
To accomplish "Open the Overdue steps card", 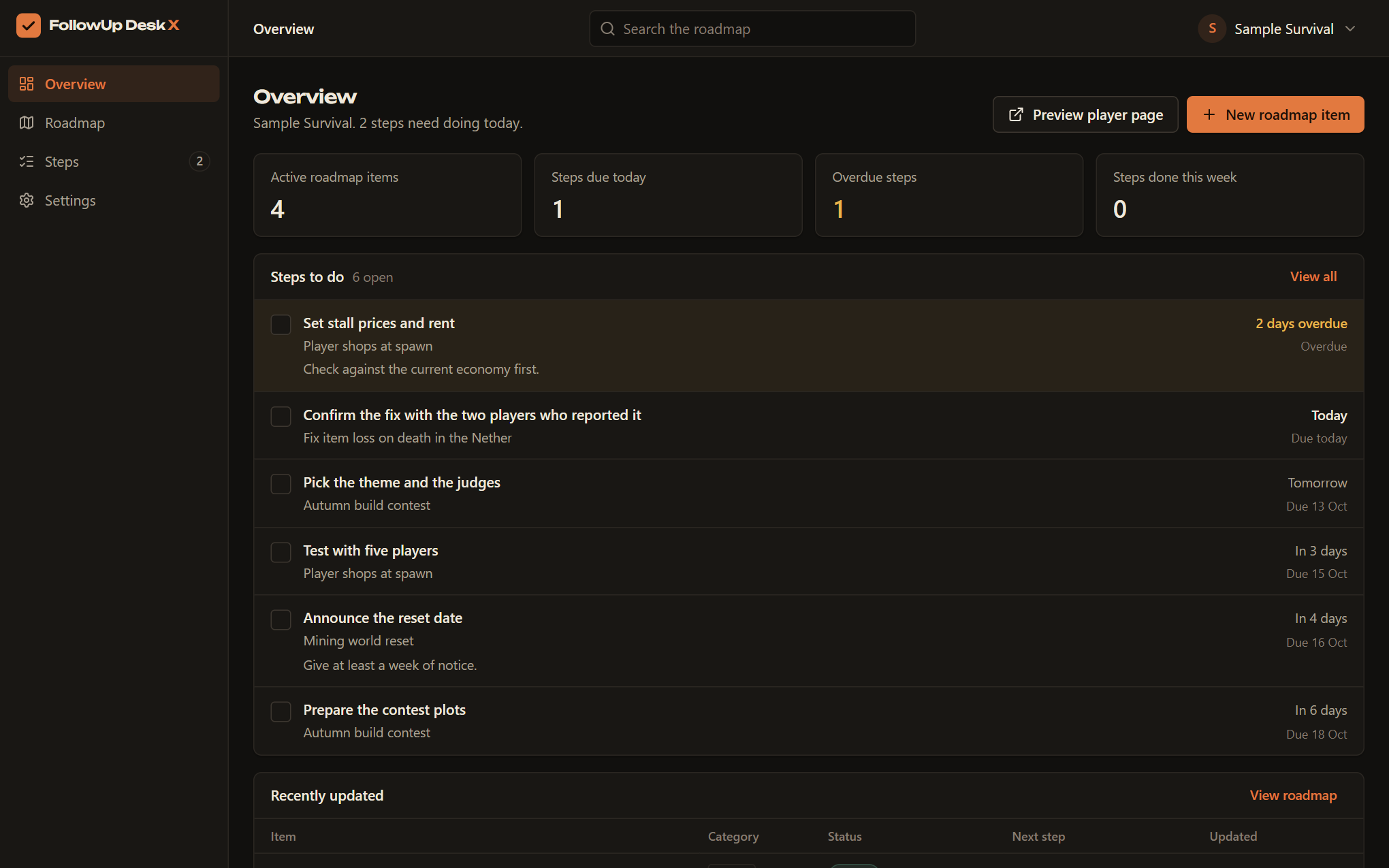I will point(948,195).
